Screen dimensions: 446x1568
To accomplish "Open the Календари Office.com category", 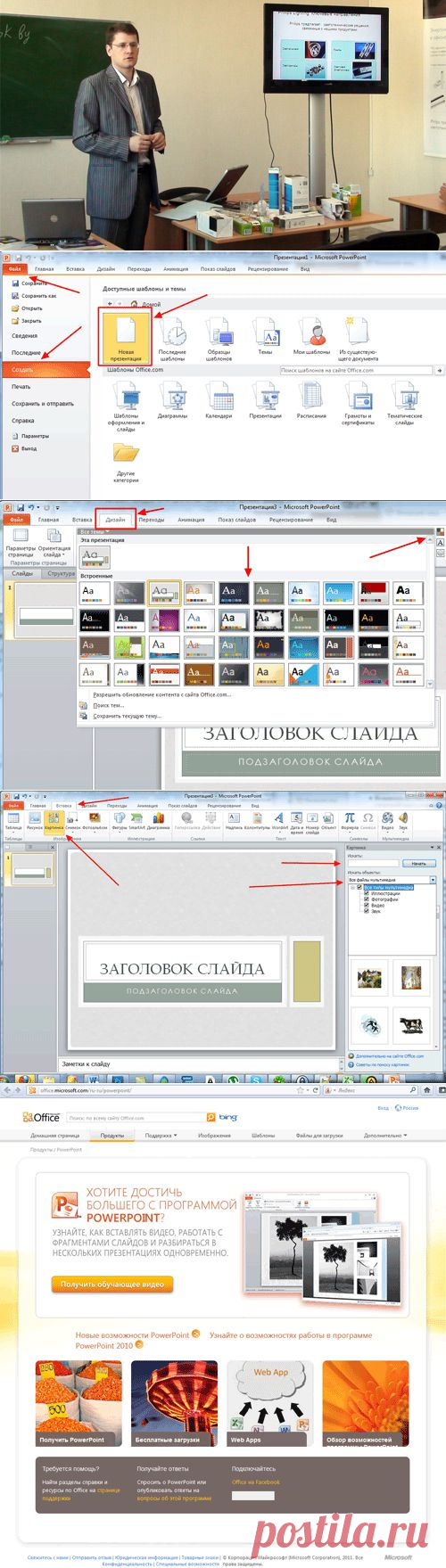I will coord(219,400).
